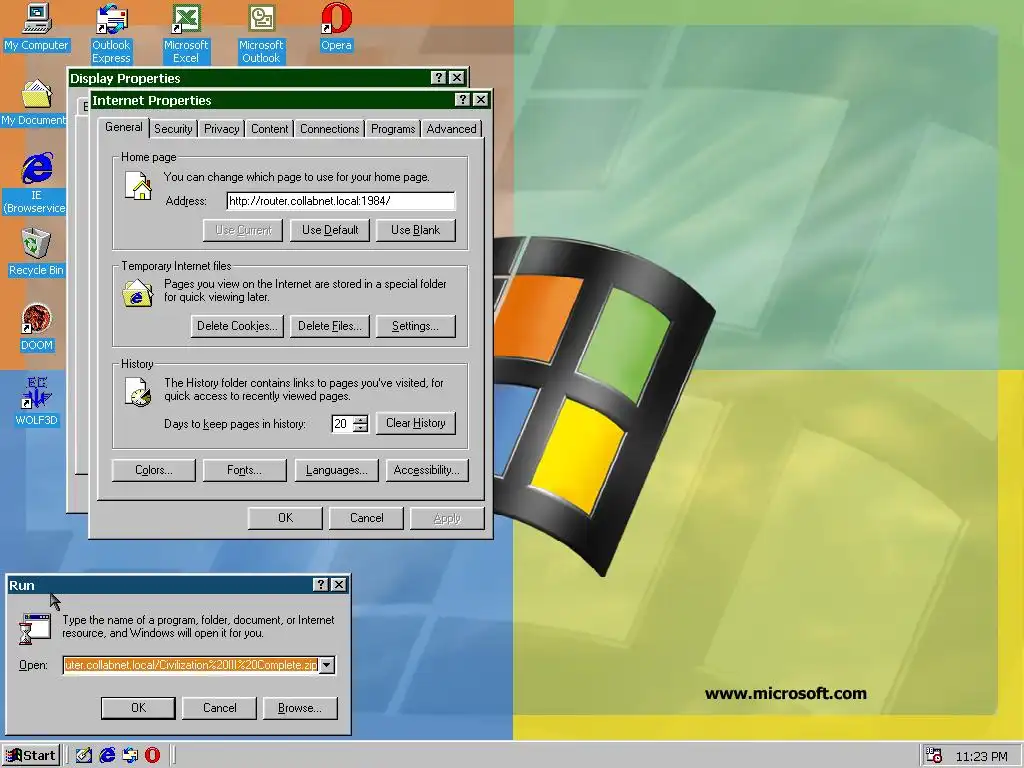Select the Outlook Express desktop shortcut
The image size is (1024, 768).
point(111,34)
